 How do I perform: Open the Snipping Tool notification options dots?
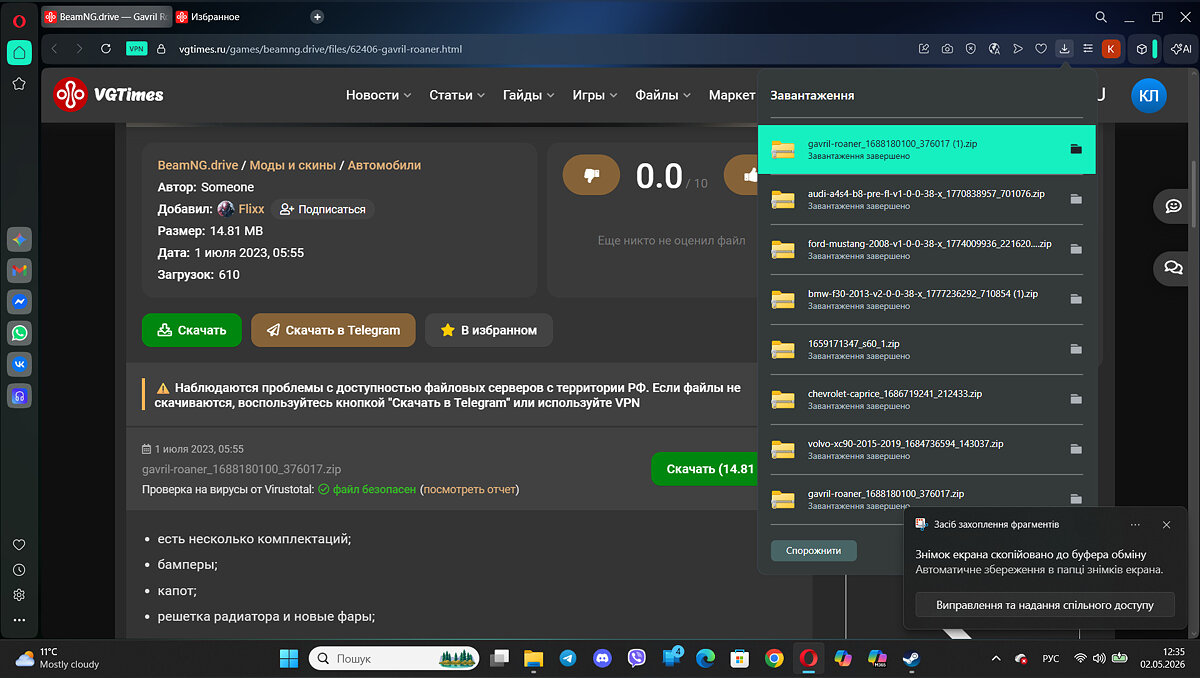click(1135, 524)
